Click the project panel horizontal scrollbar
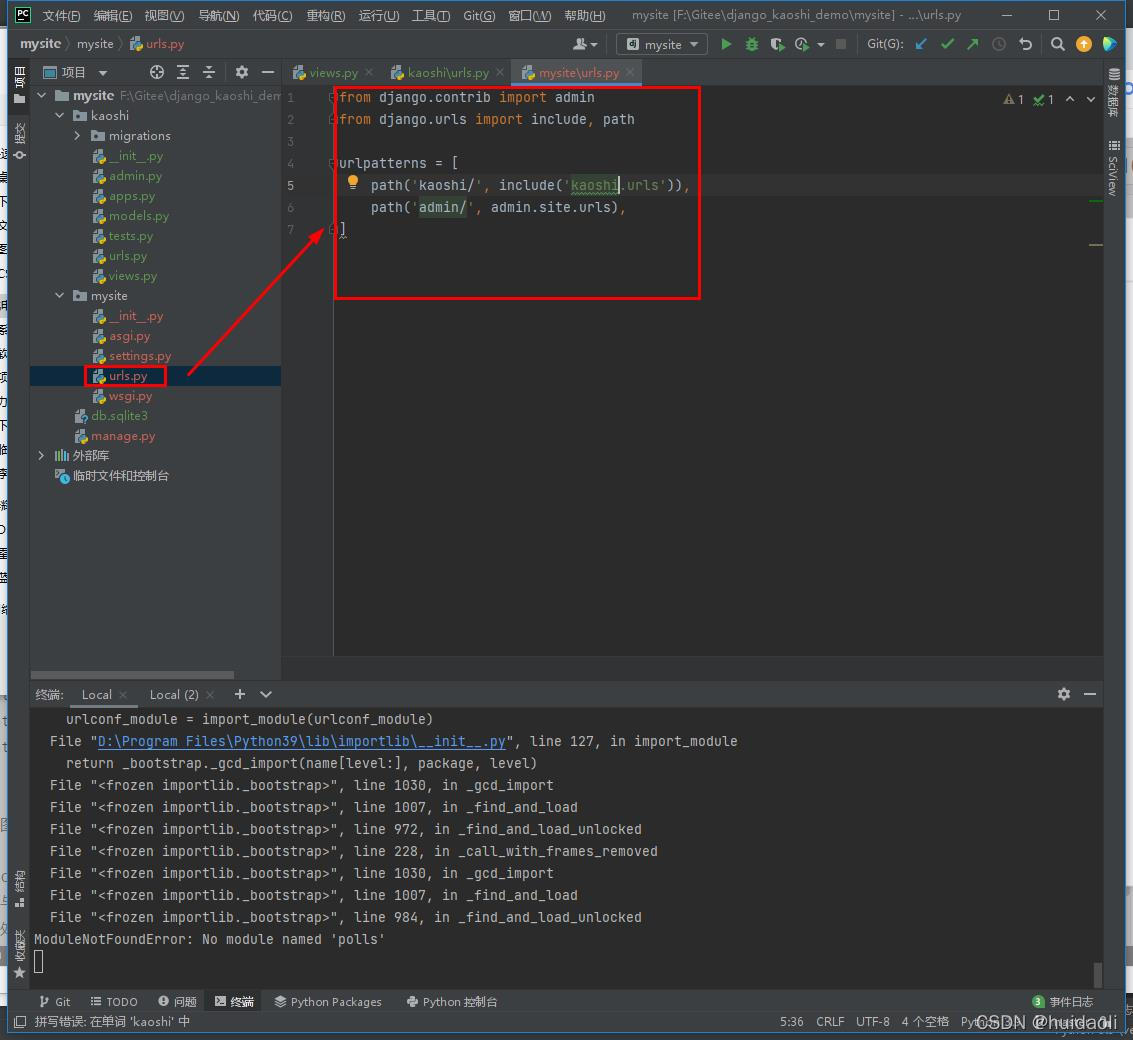1133x1040 pixels. click(132, 675)
